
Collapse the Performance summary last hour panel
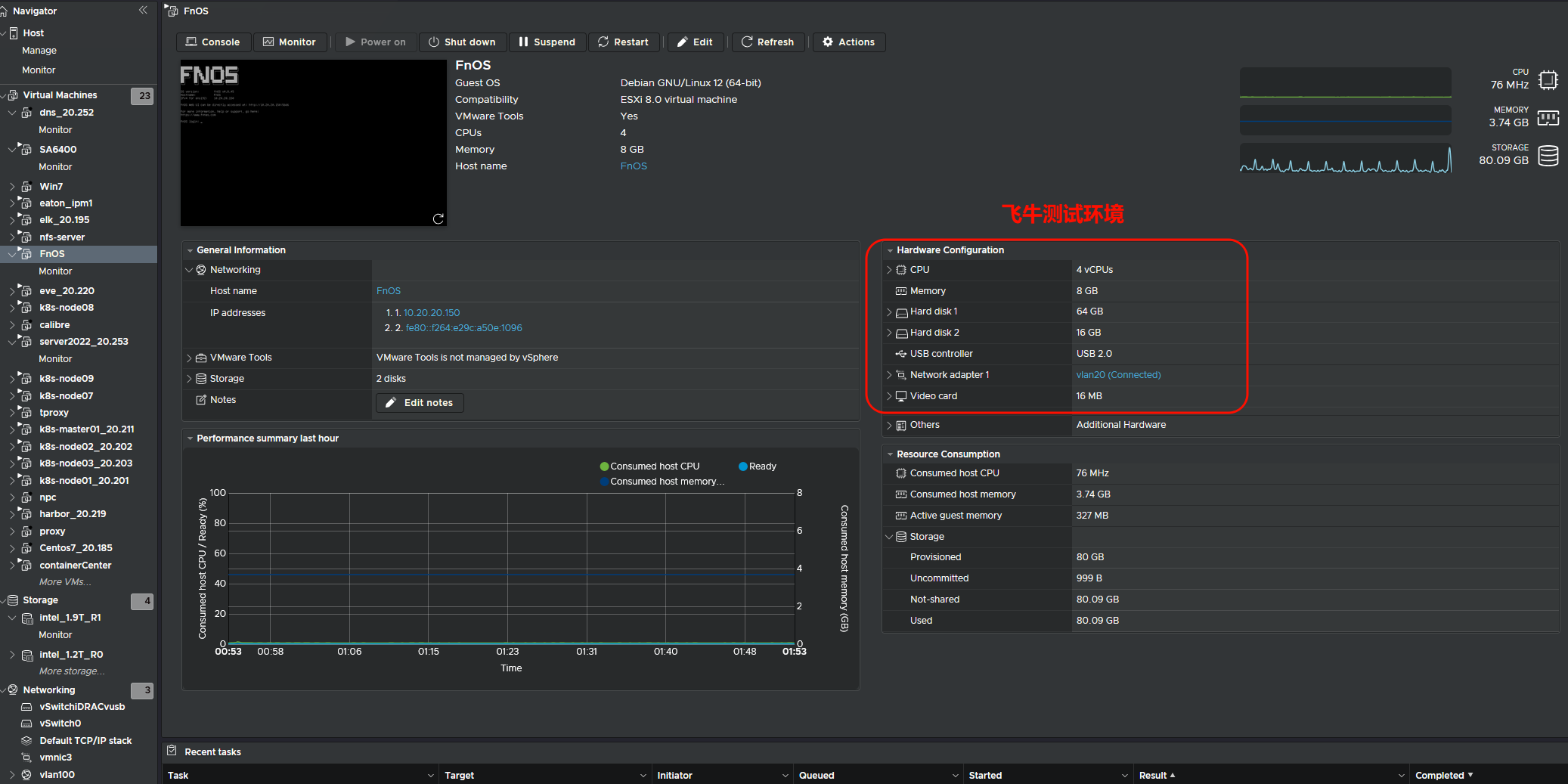[x=190, y=438]
